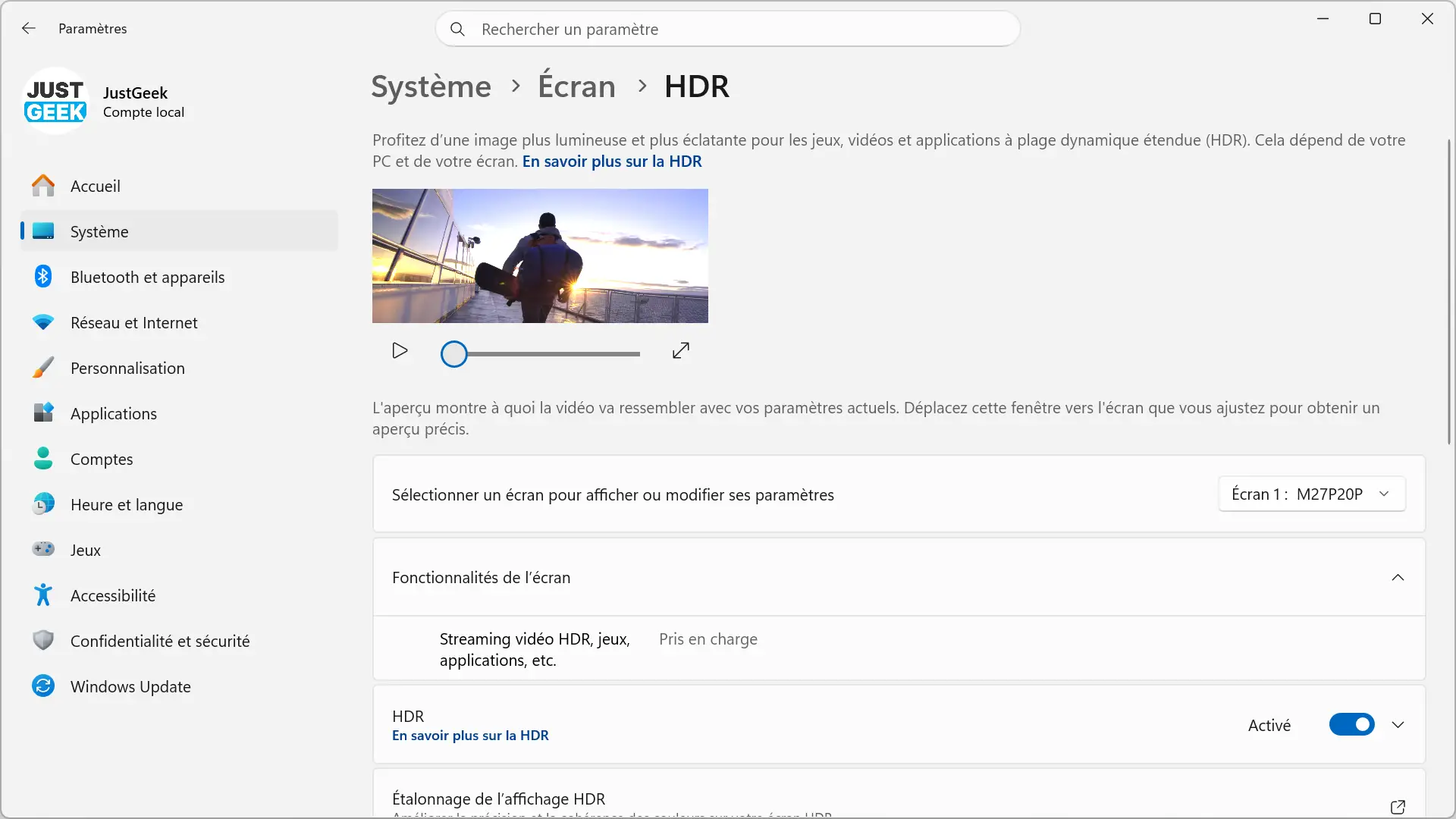Click the Système monitor icon

(x=43, y=231)
